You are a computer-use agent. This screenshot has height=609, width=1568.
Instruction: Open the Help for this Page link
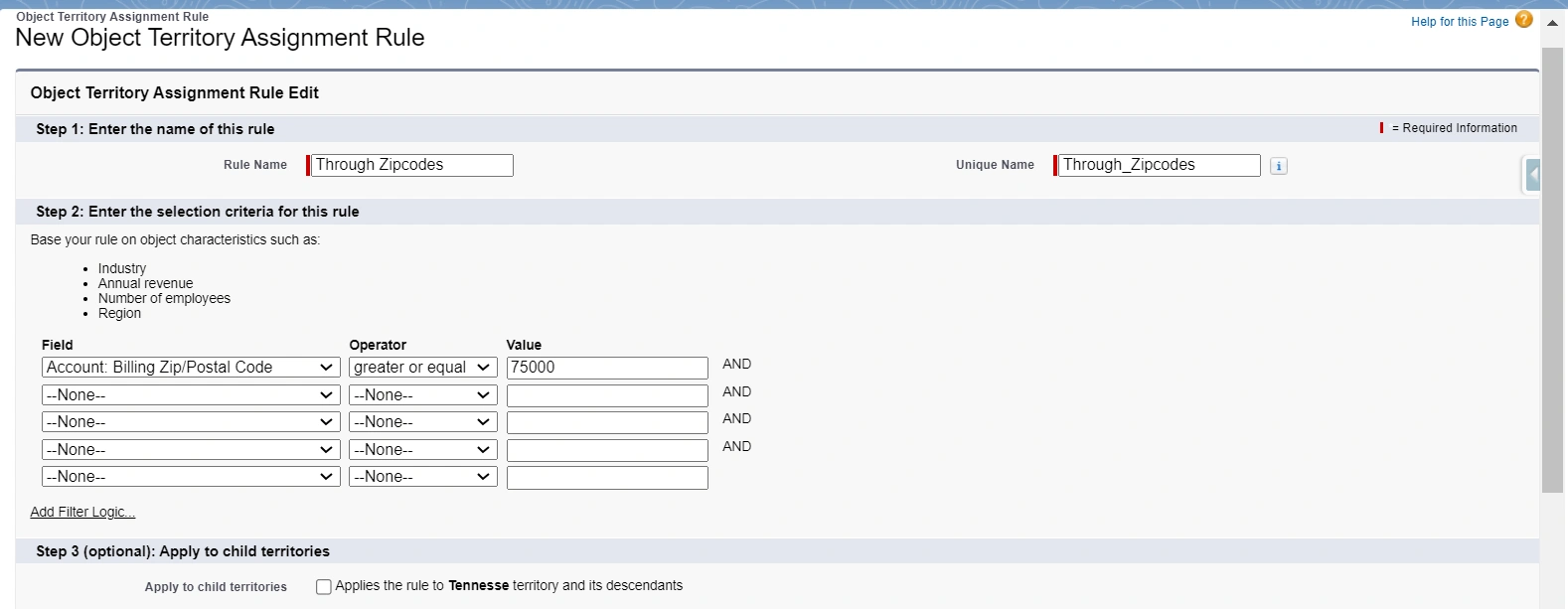[x=1459, y=22]
